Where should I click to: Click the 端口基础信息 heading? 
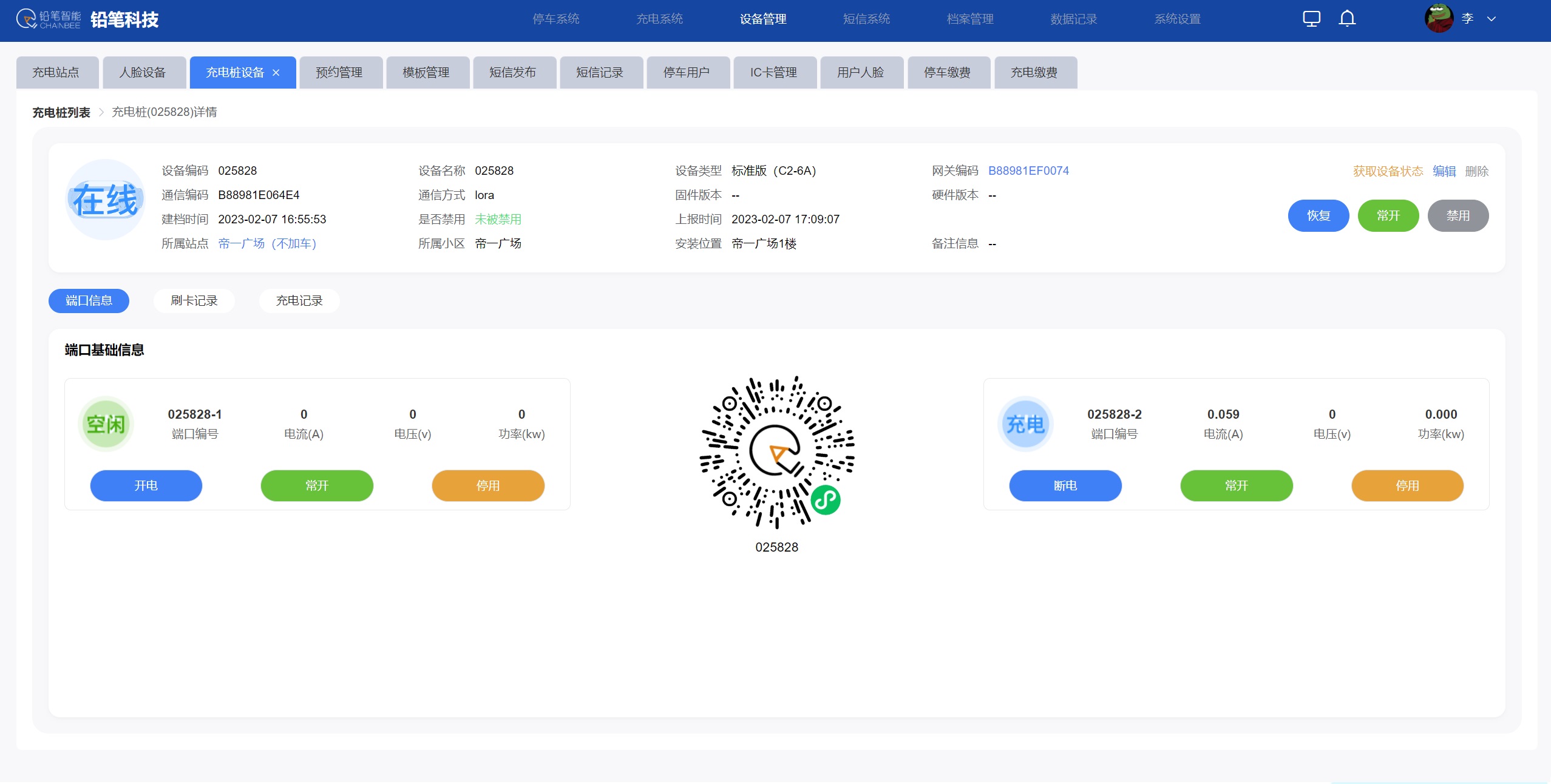pos(104,350)
